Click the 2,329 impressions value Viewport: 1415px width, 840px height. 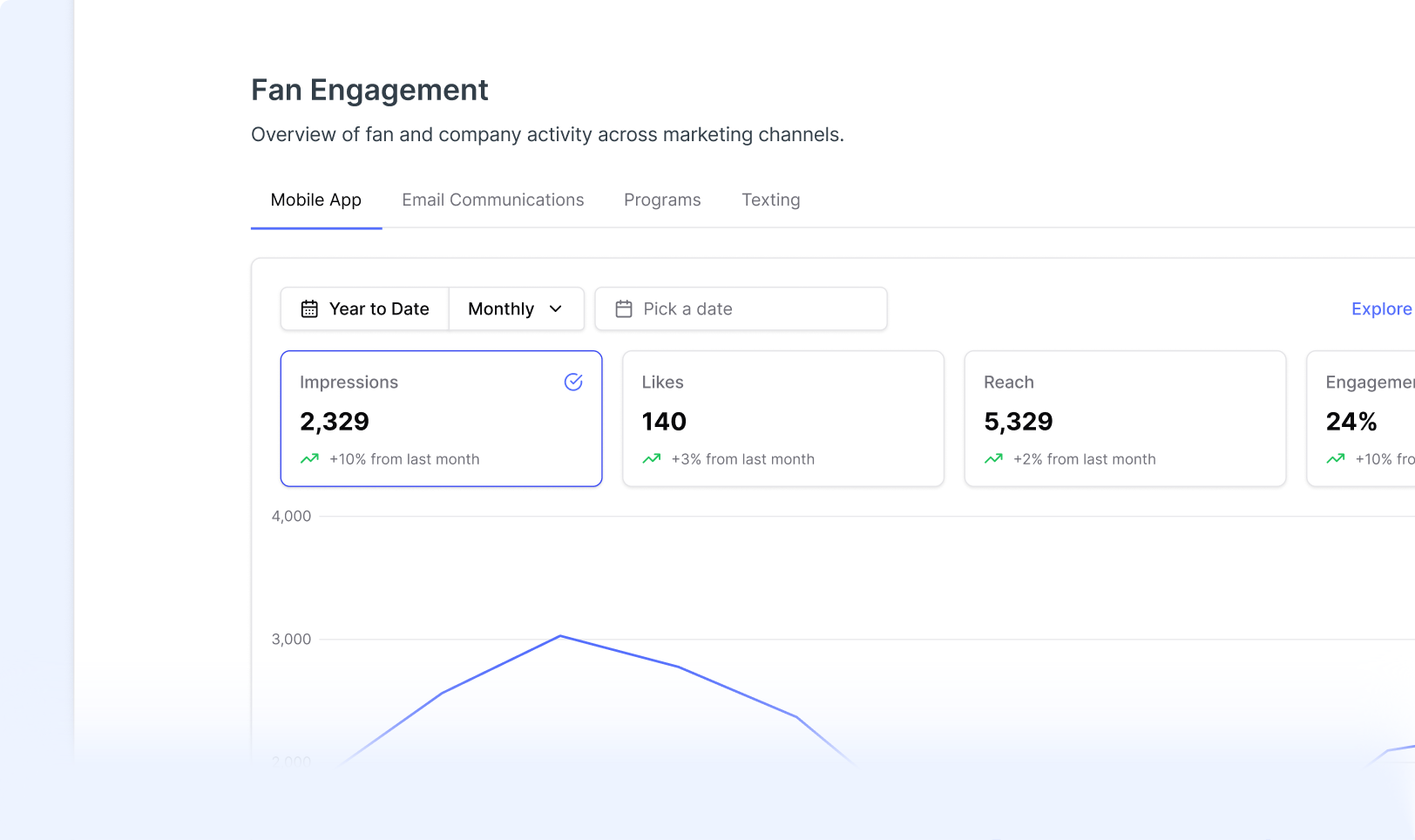(335, 421)
